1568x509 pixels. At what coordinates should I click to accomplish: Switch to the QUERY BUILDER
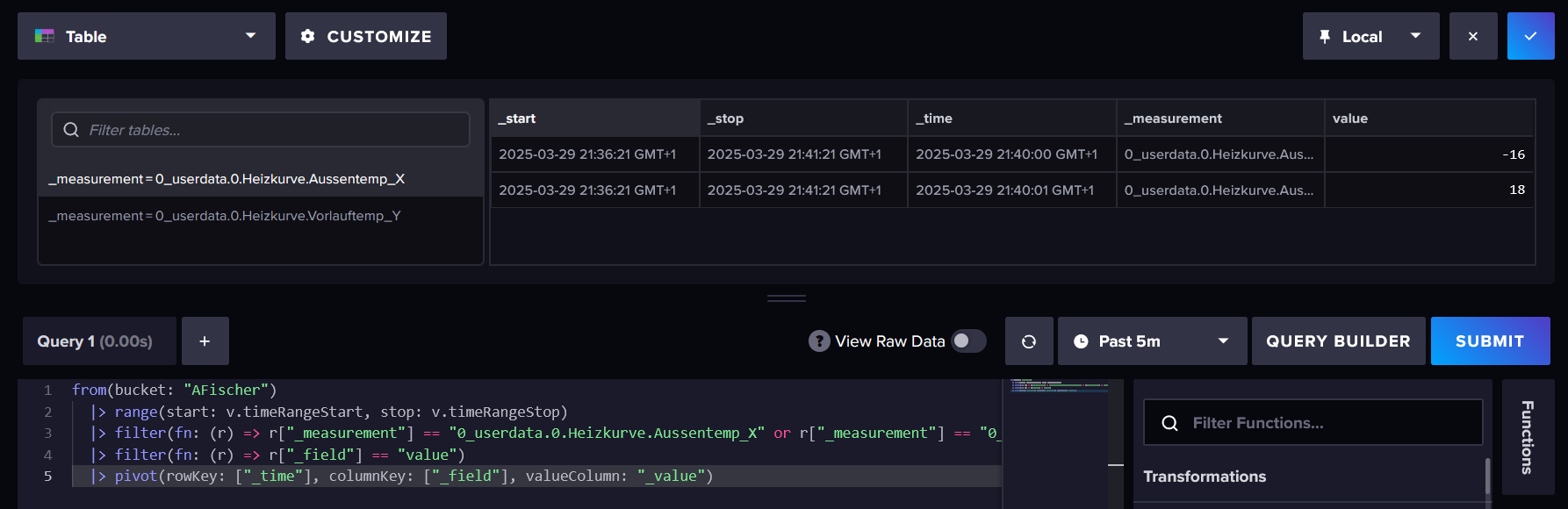coord(1338,341)
